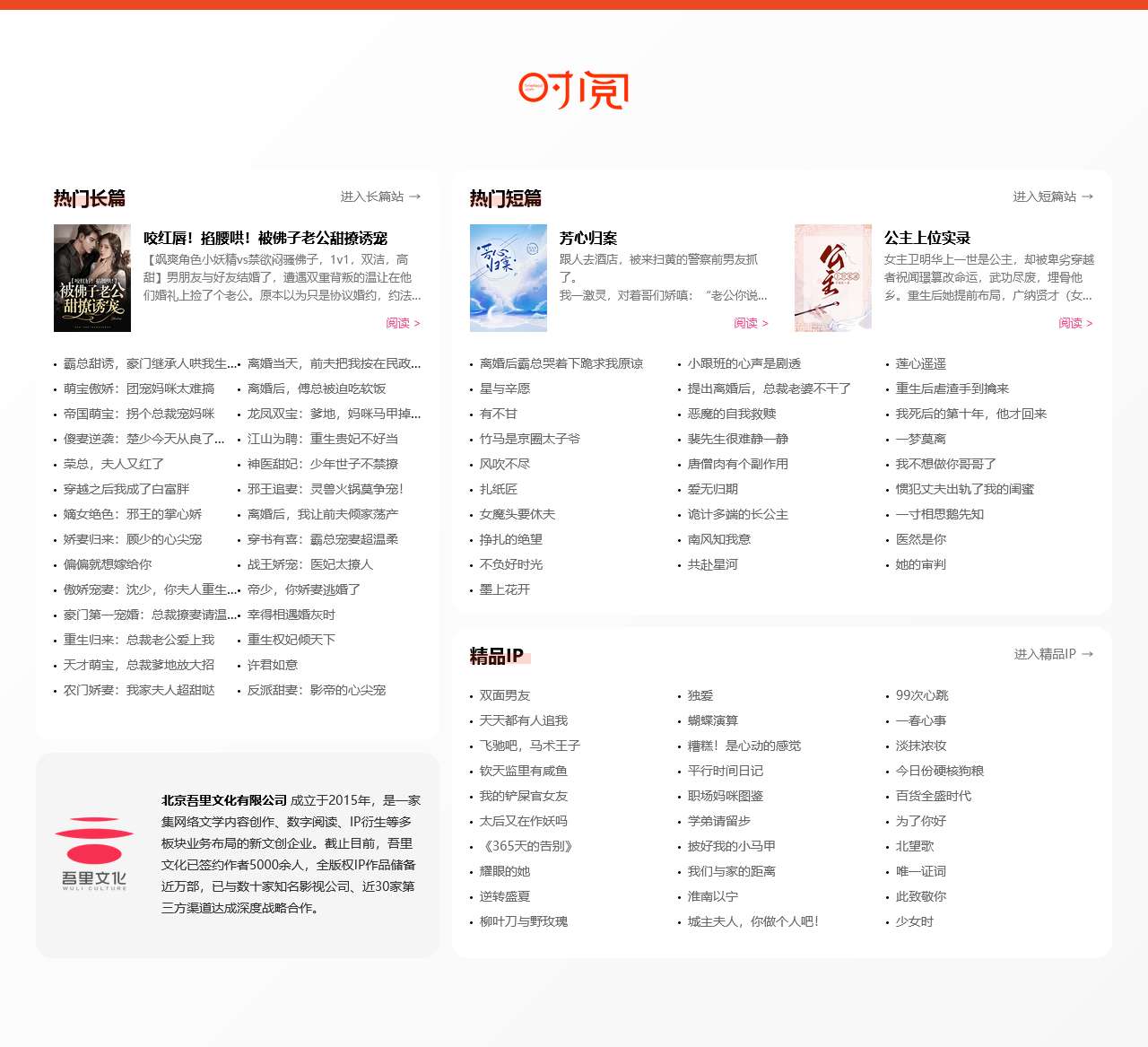Open 飞驰吧，马术王子
Image resolution: width=1148 pixels, height=1047 pixels.
click(530, 746)
